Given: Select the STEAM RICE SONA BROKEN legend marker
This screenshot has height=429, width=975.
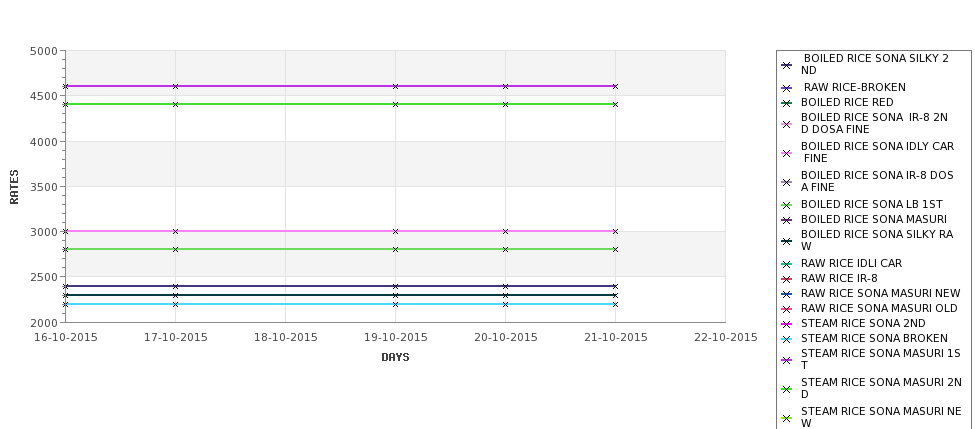Looking at the screenshot, I should tap(787, 339).
